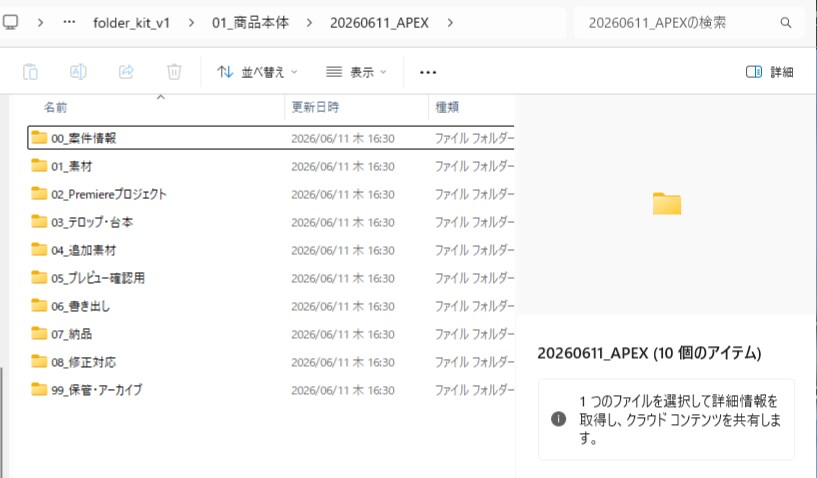Open the ellipsis breadcrumb overflow menu

69,22
